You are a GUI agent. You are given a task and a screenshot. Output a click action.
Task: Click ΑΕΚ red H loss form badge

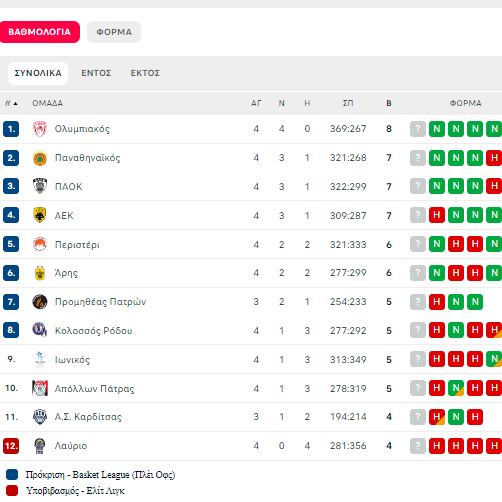437,215
